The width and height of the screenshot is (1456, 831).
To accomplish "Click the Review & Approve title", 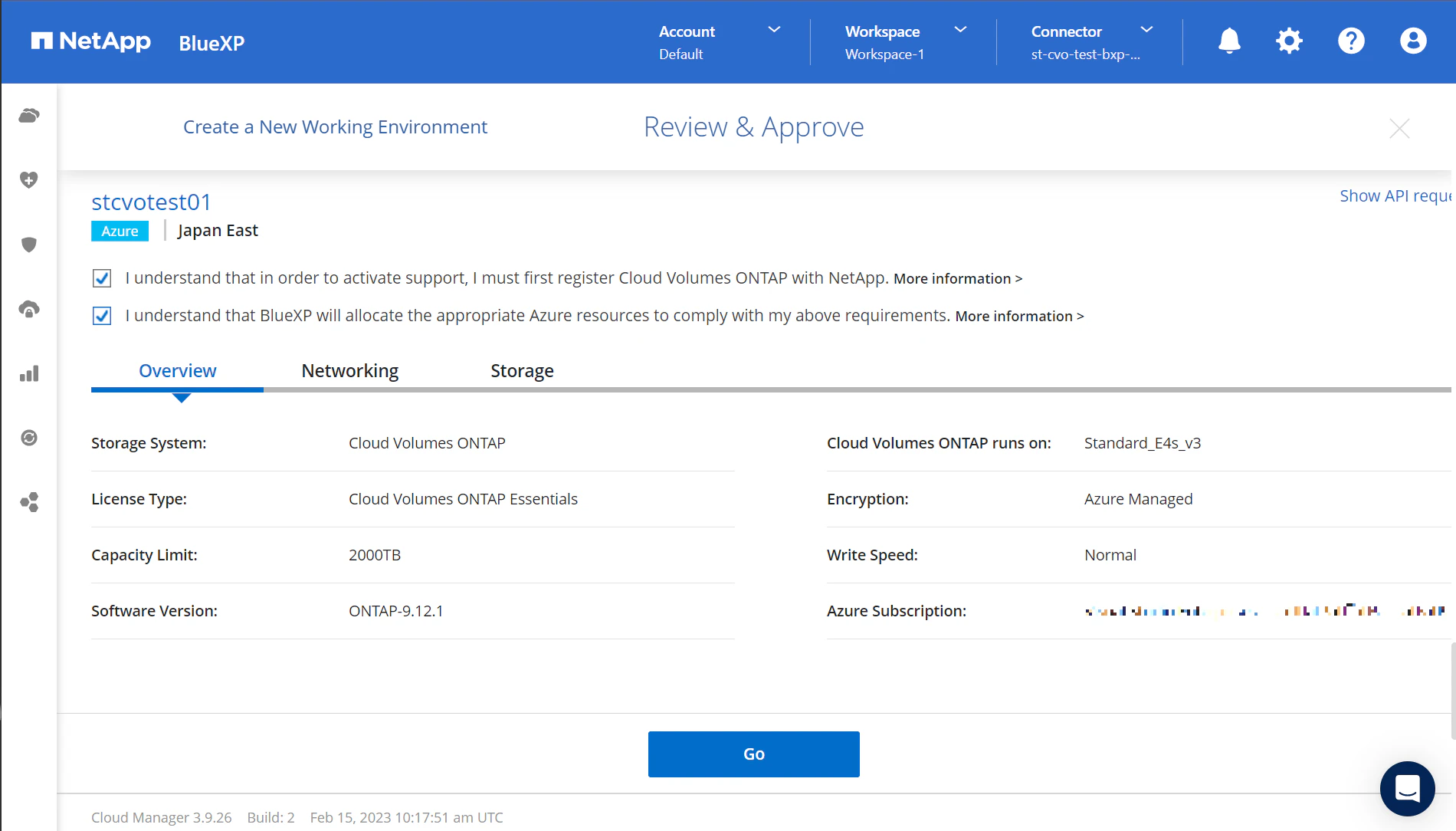I will 754,127.
